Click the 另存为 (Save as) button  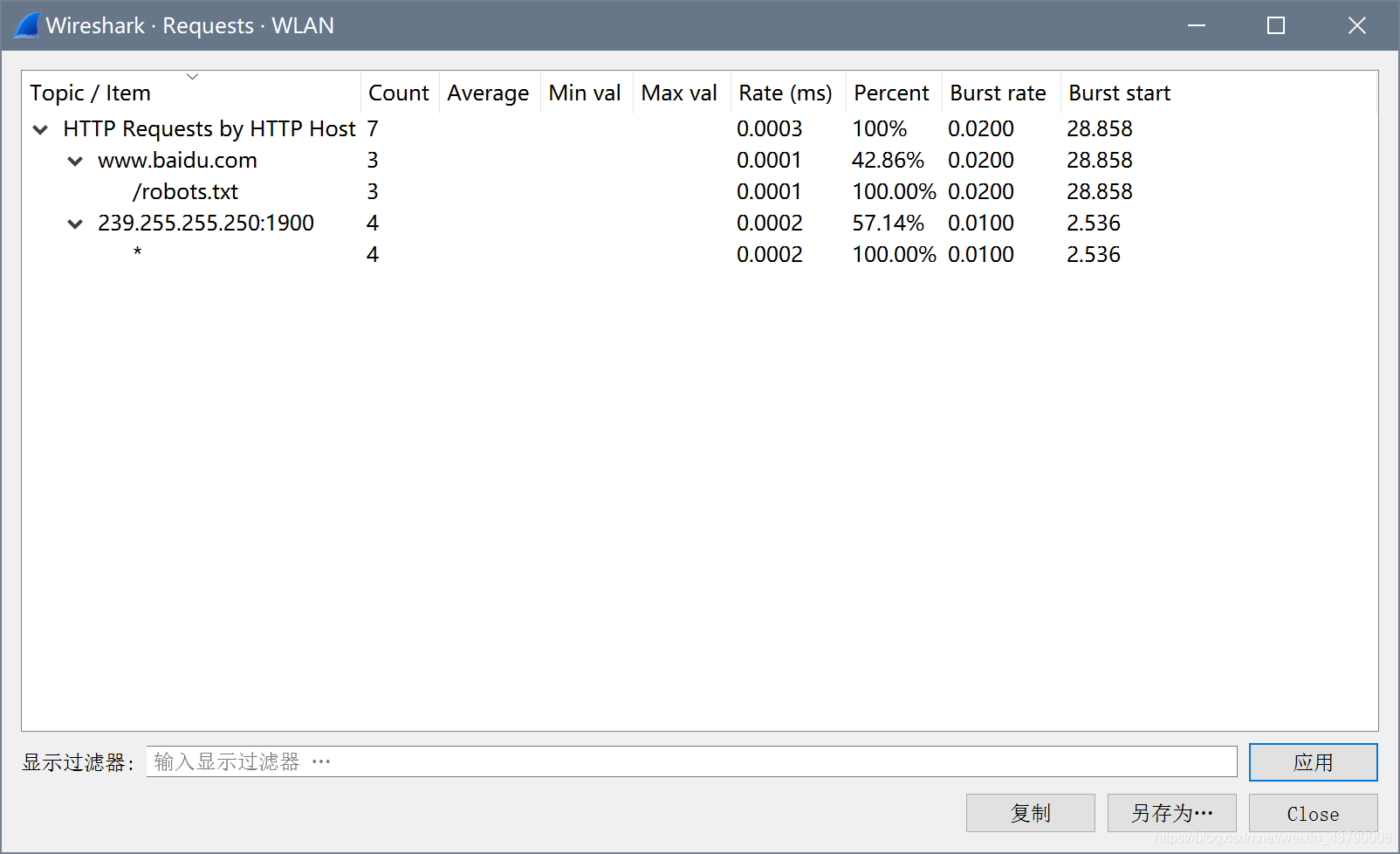coord(1172,813)
